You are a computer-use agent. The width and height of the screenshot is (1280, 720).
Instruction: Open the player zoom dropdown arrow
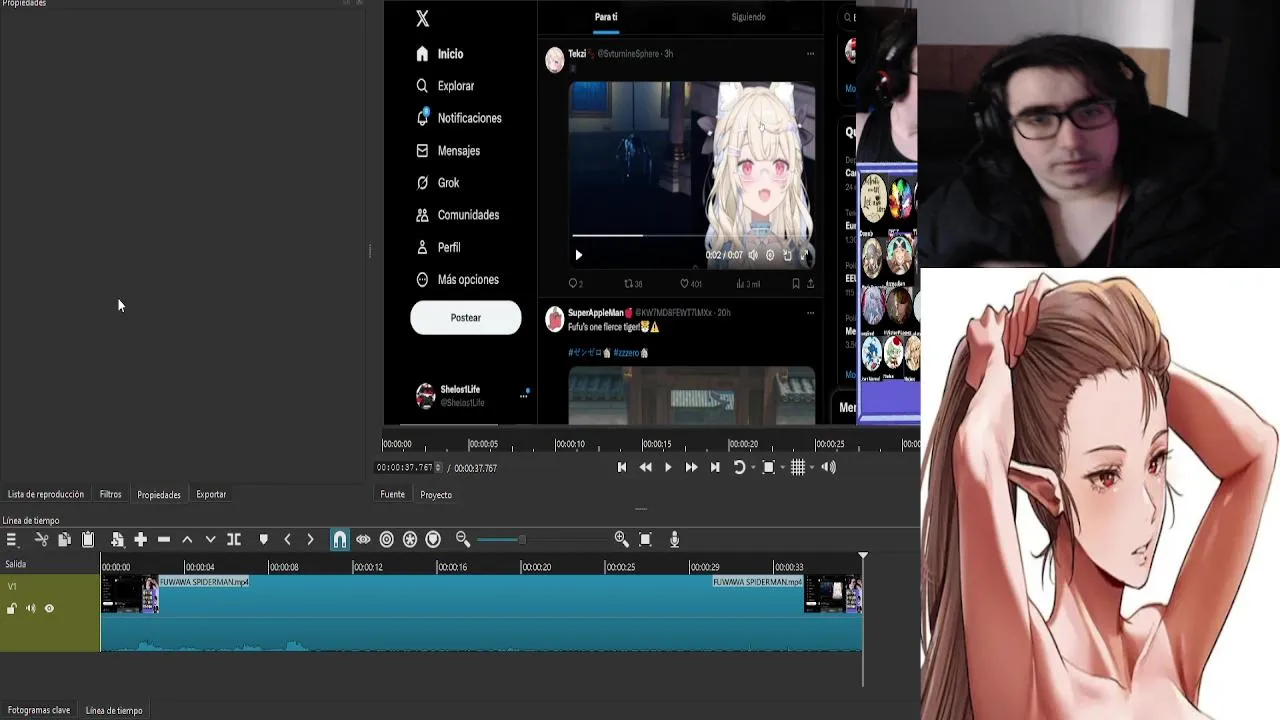[782, 467]
